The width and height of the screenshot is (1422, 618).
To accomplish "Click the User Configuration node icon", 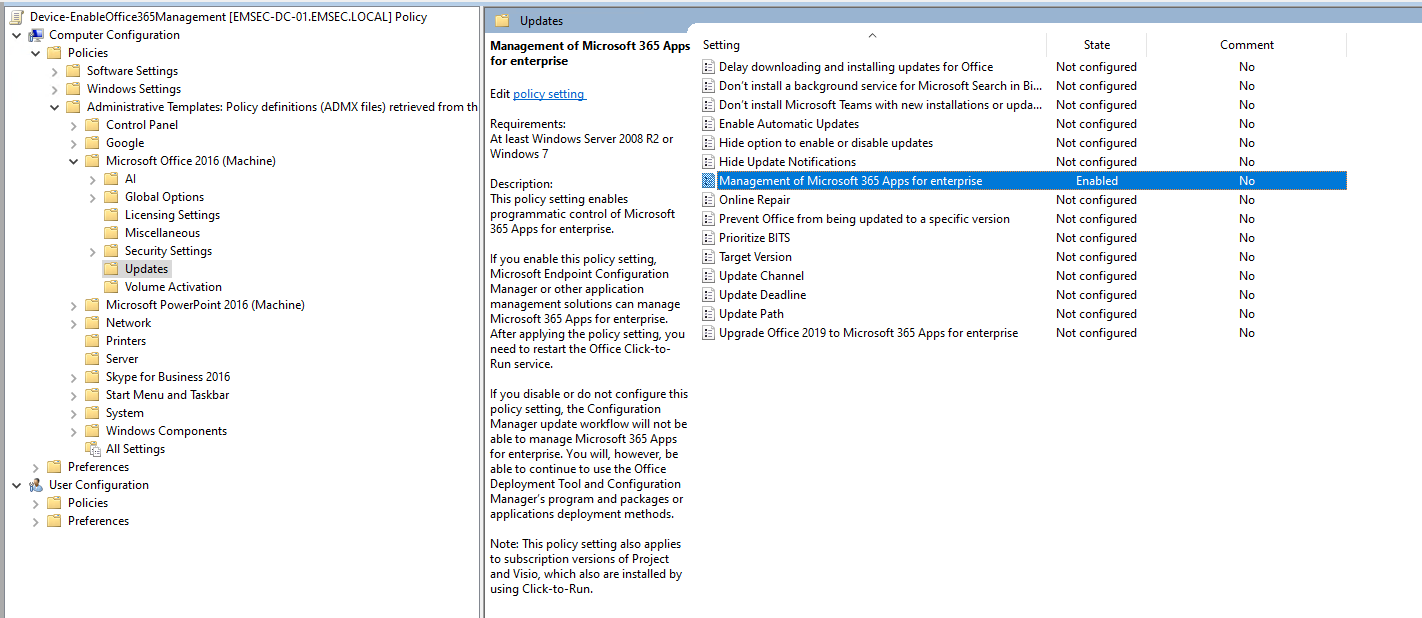I will click(x=36, y=485).
